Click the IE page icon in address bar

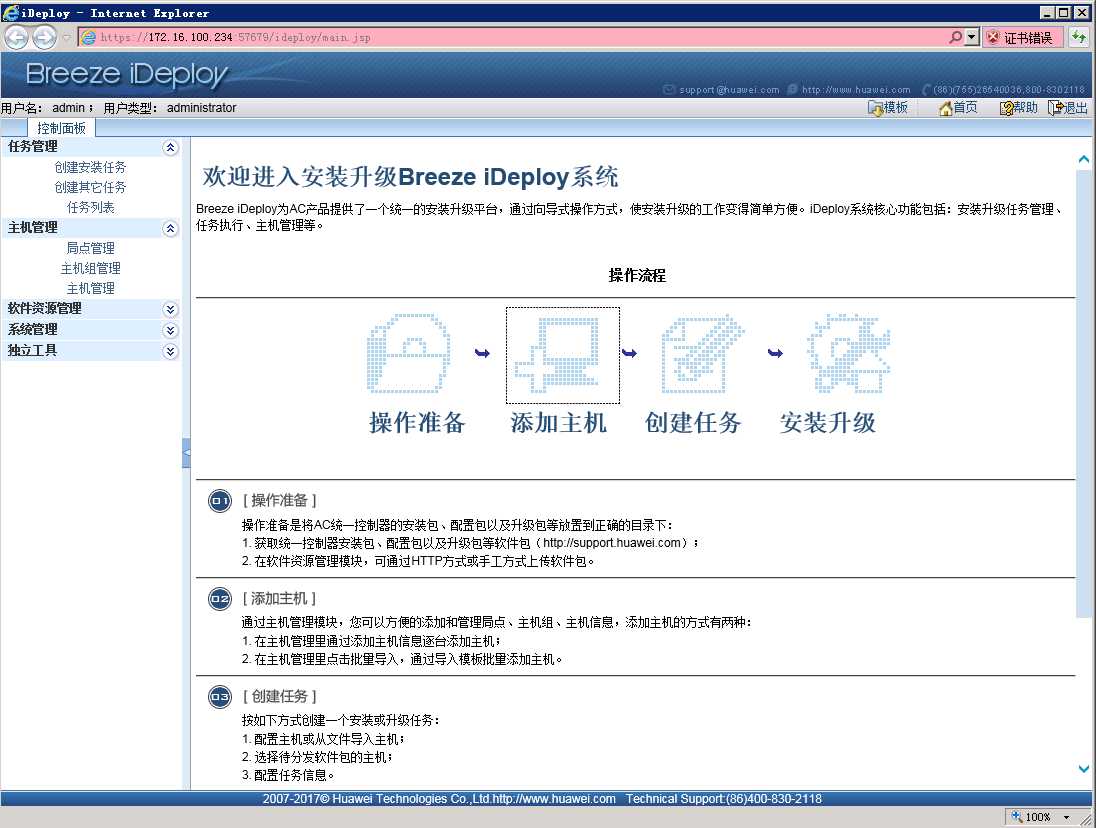89,37
